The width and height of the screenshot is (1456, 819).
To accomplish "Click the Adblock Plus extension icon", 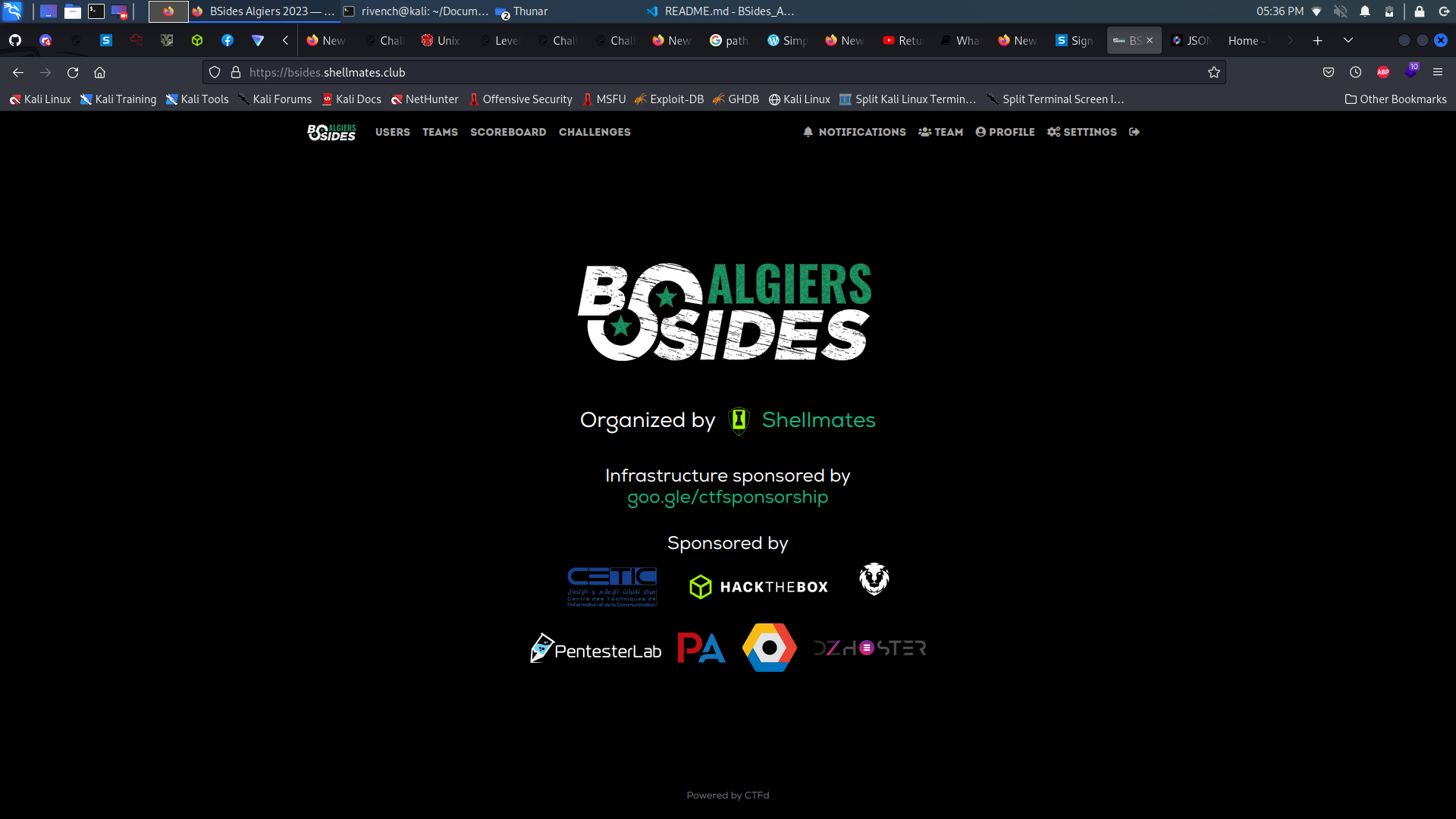I will 1383,72.
